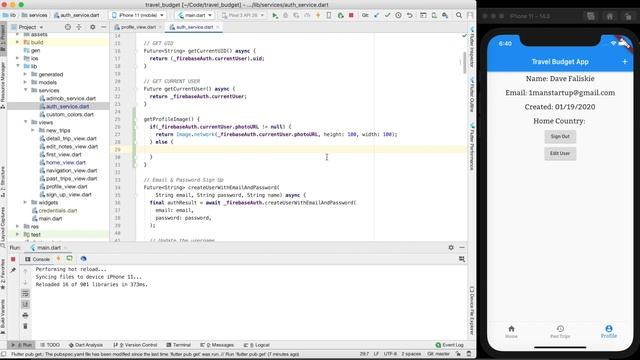The height and width of the screenshot is (360, 640).
Task: Tap the plus icon in Travel Budget App bar
Action: click(x=624, y=62)
